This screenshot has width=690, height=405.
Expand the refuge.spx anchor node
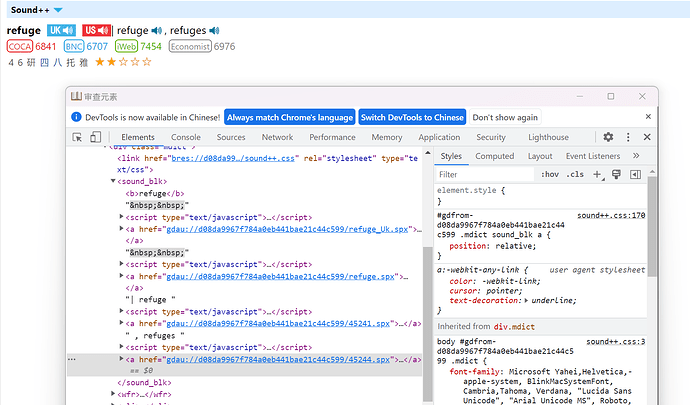coord(121,276)
